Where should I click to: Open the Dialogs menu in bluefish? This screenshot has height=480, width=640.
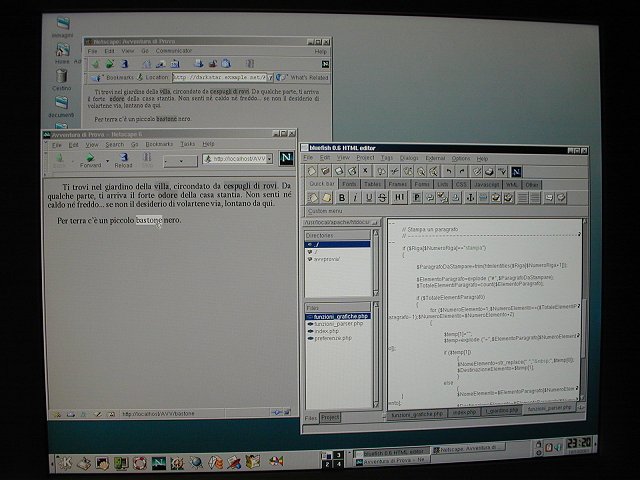[x=409, y=158]
